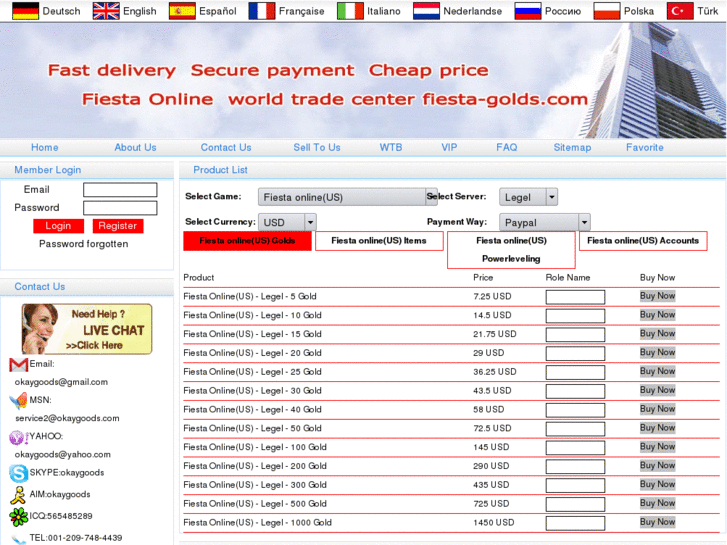Select Fiesta online(US) Golds tab
Screen dimensions: 727x545
point(247,241)
